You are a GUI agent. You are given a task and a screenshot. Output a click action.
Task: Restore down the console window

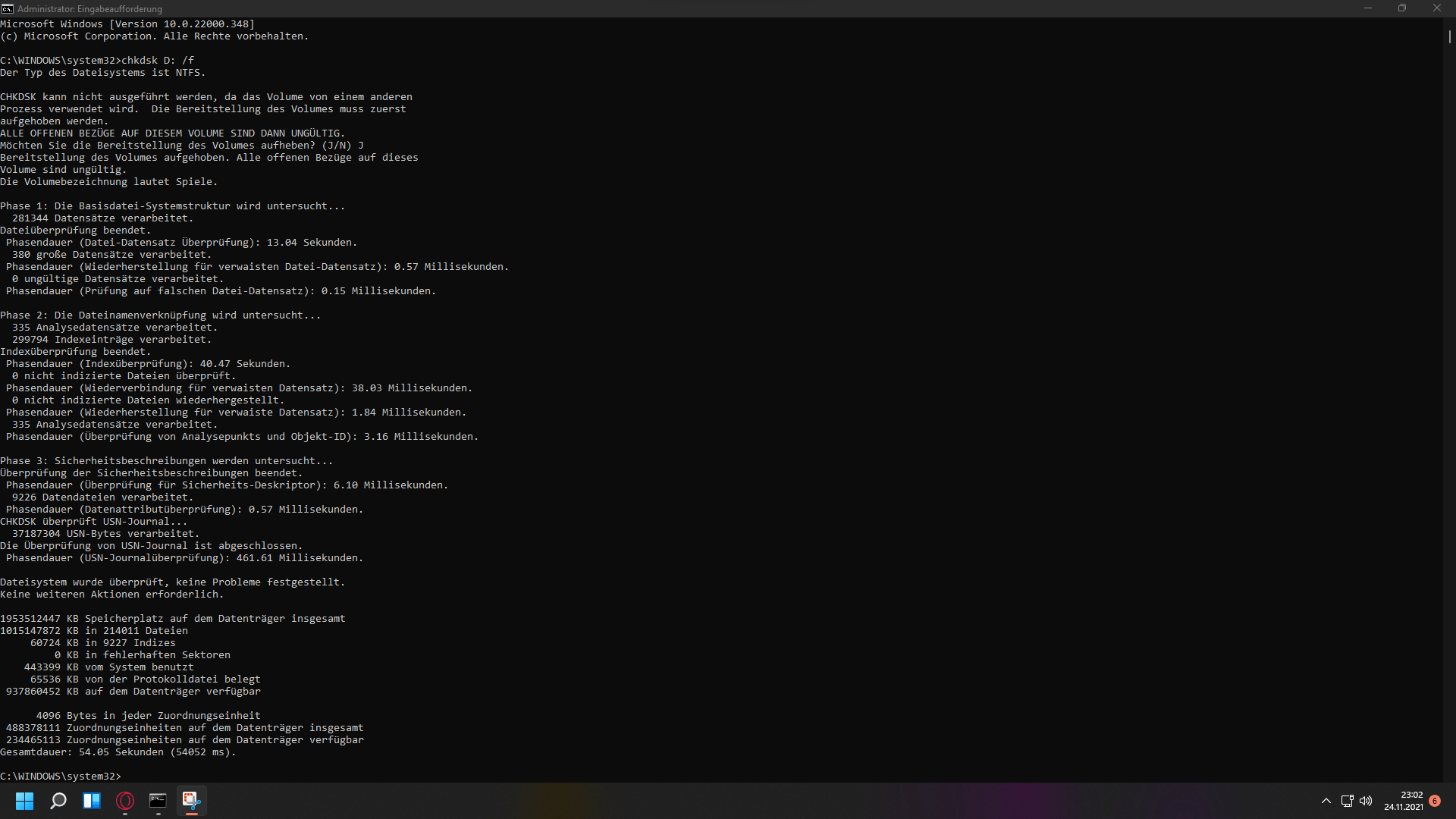[1402, 8]
